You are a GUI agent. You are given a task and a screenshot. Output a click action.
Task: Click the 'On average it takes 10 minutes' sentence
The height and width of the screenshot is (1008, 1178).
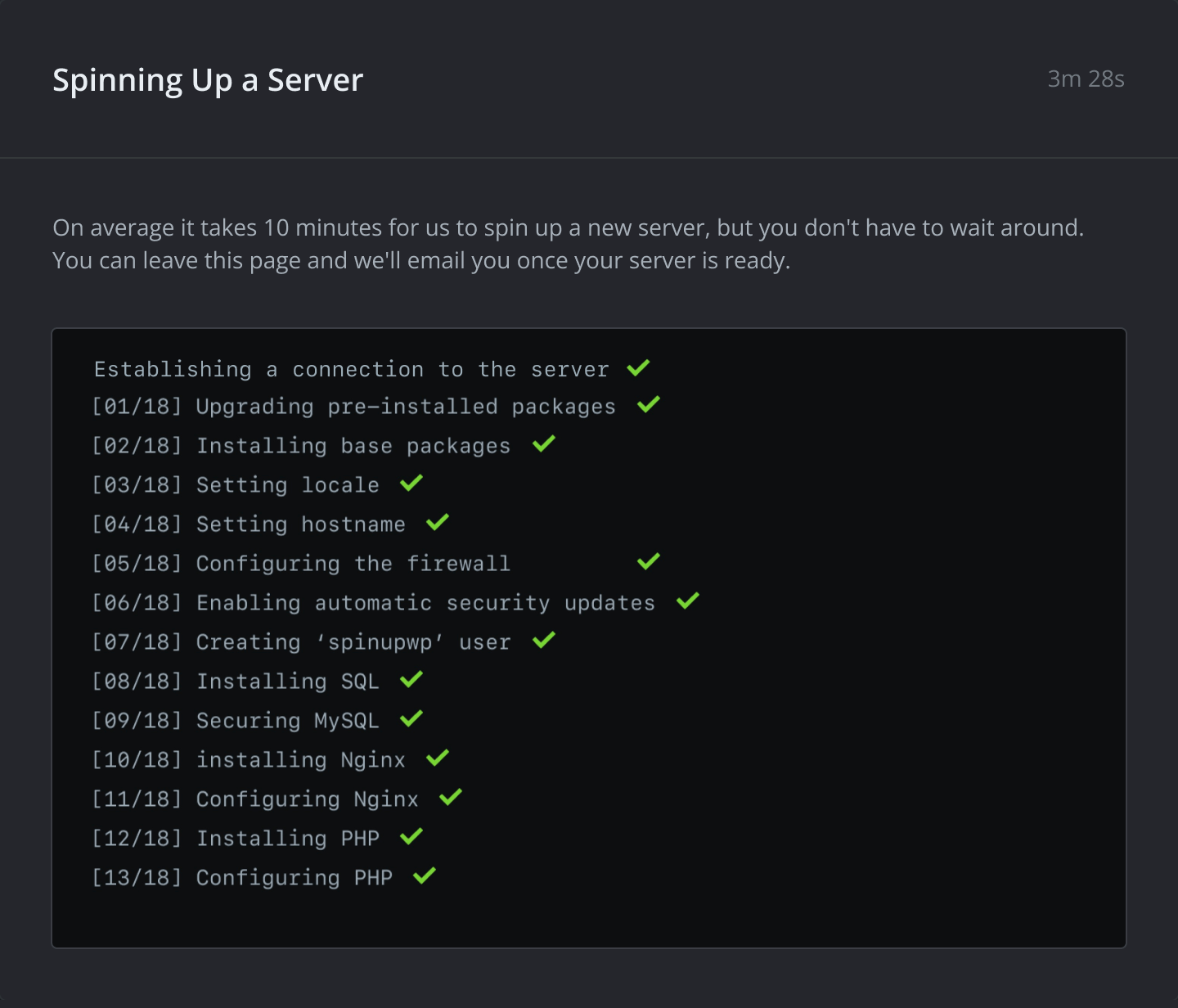[569, 227]
